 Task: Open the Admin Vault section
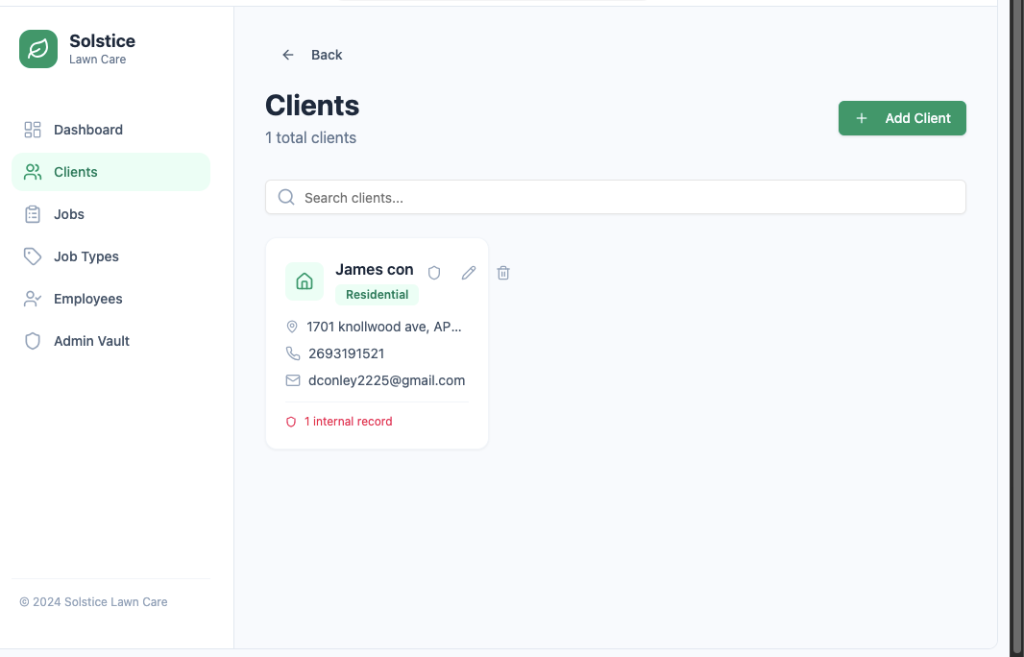pyautogui.click(x=111, y=341)
